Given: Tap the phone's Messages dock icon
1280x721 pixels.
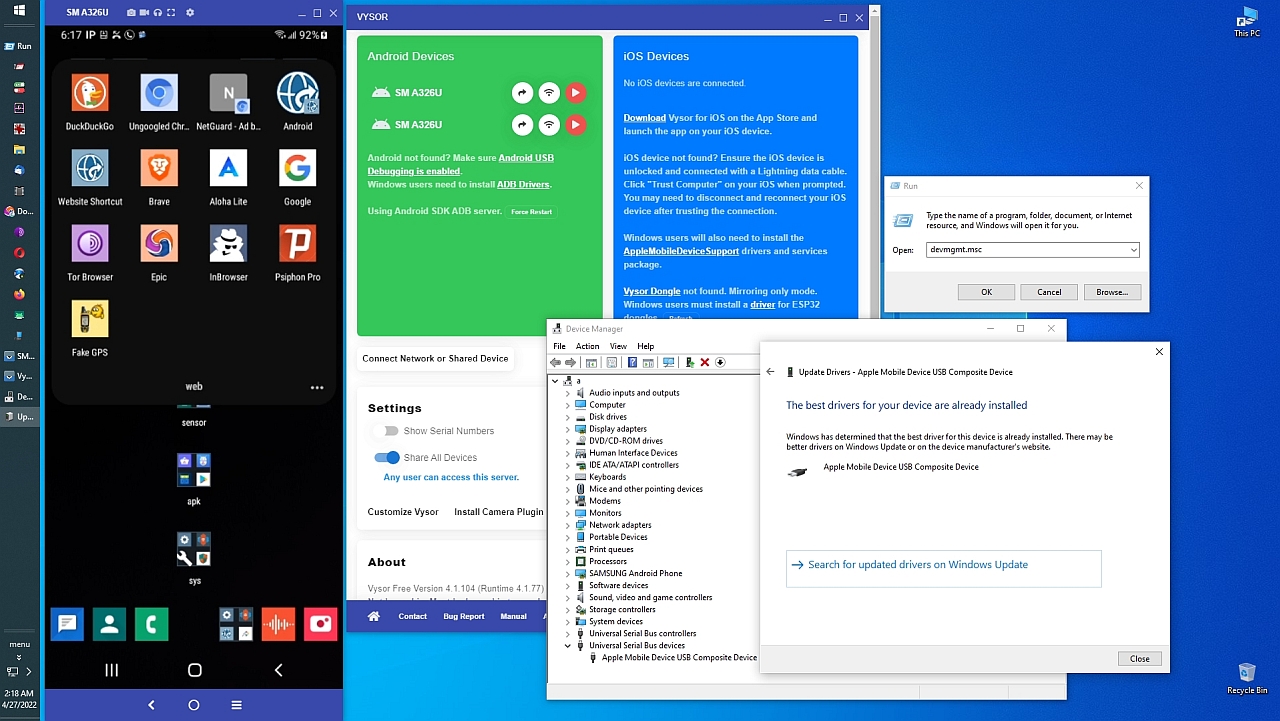Looking at the screenshot, I should click(67, 624).
